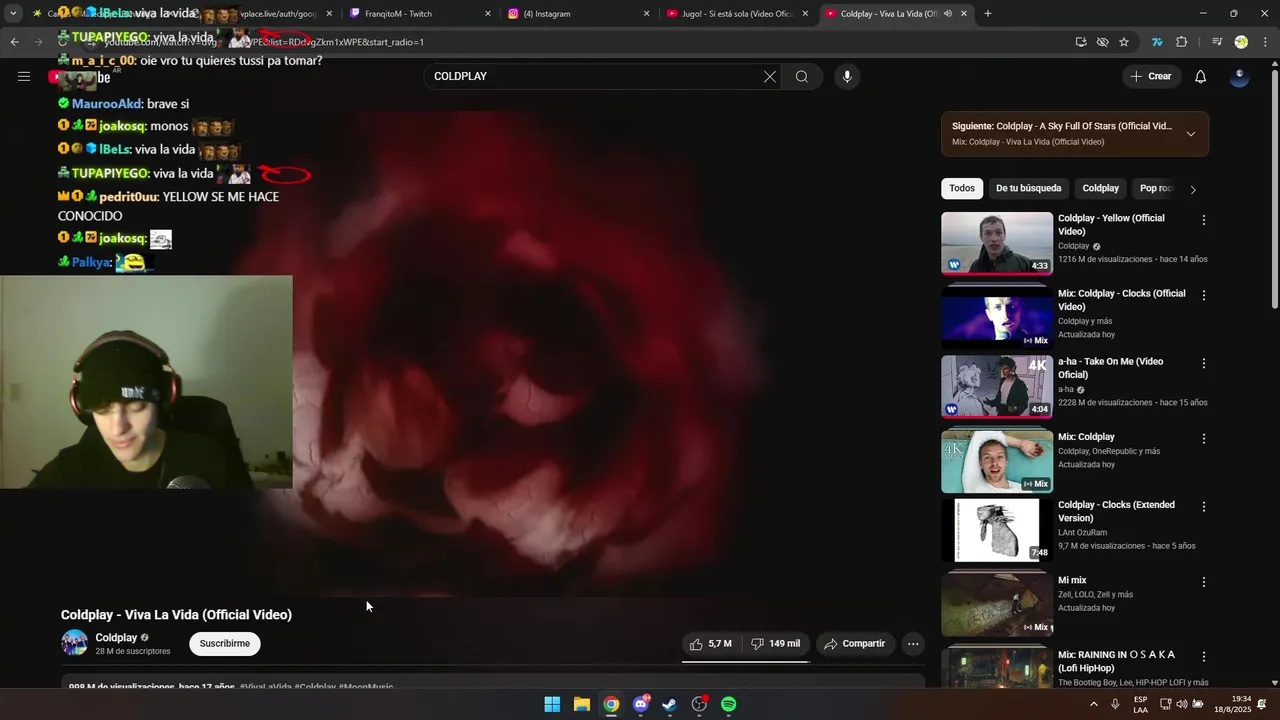
Task: Click the Compartir share button
Action: coord(855,644)
